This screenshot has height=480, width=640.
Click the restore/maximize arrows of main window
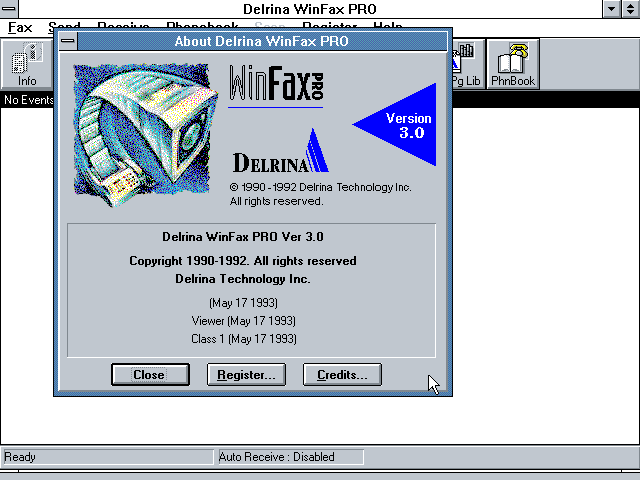coord(630,9)
